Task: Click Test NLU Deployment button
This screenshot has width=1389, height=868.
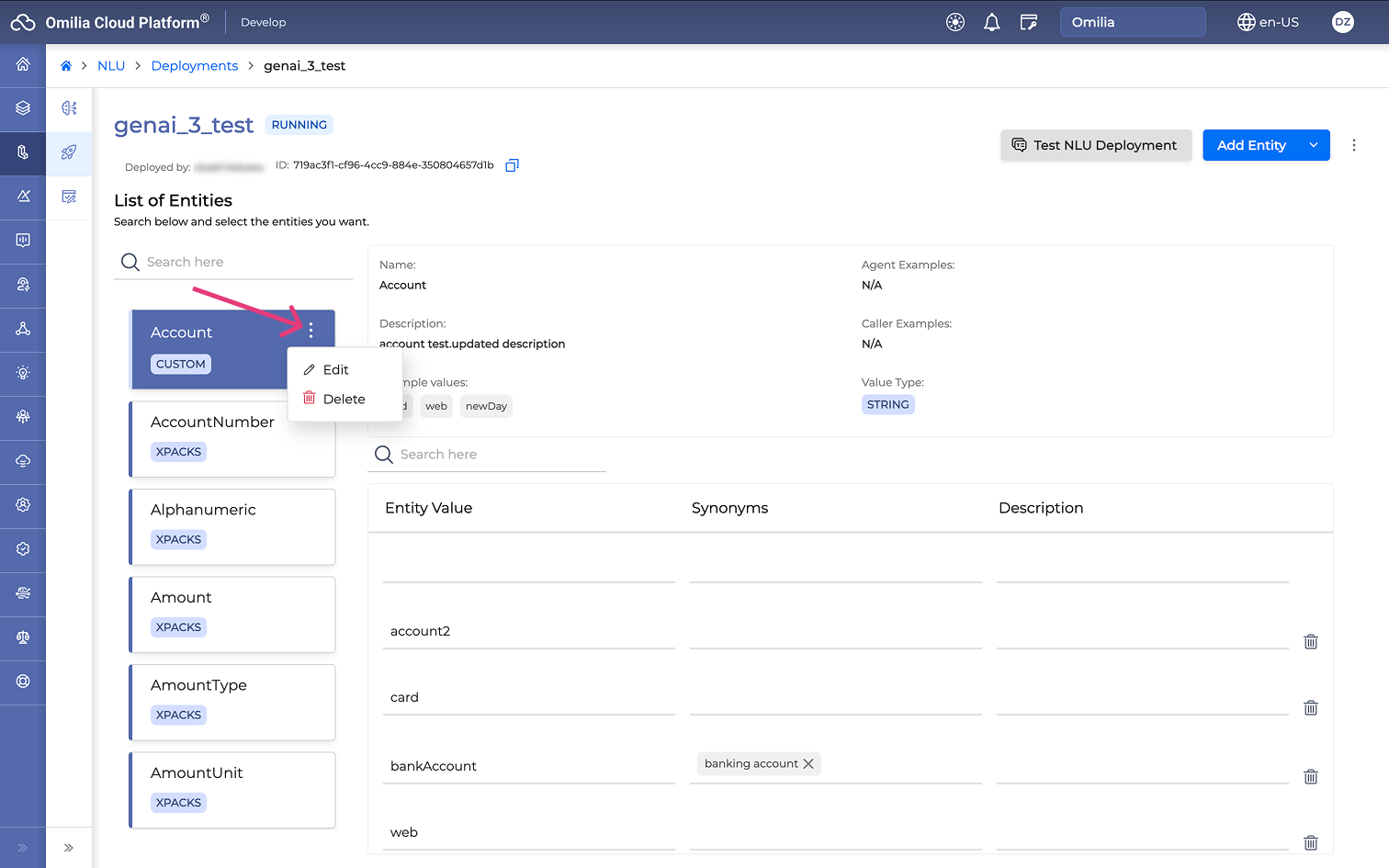Action: 1095,145
